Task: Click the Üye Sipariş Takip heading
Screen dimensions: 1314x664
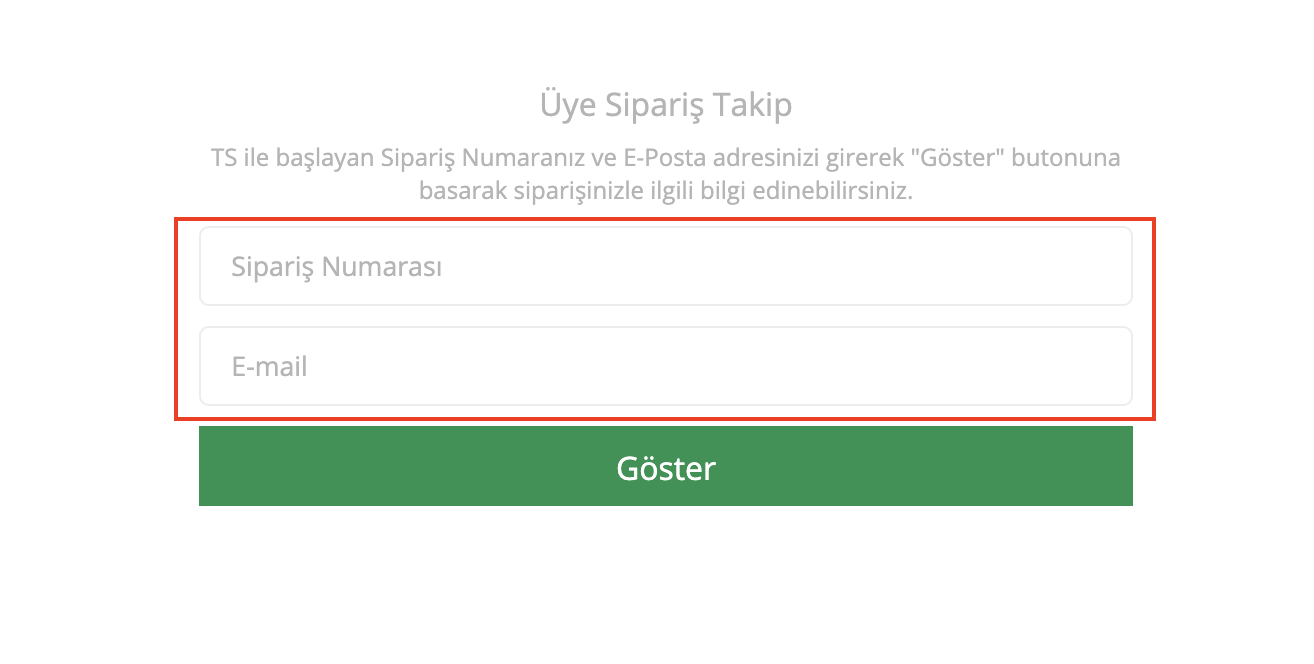Action: [666, 105]
